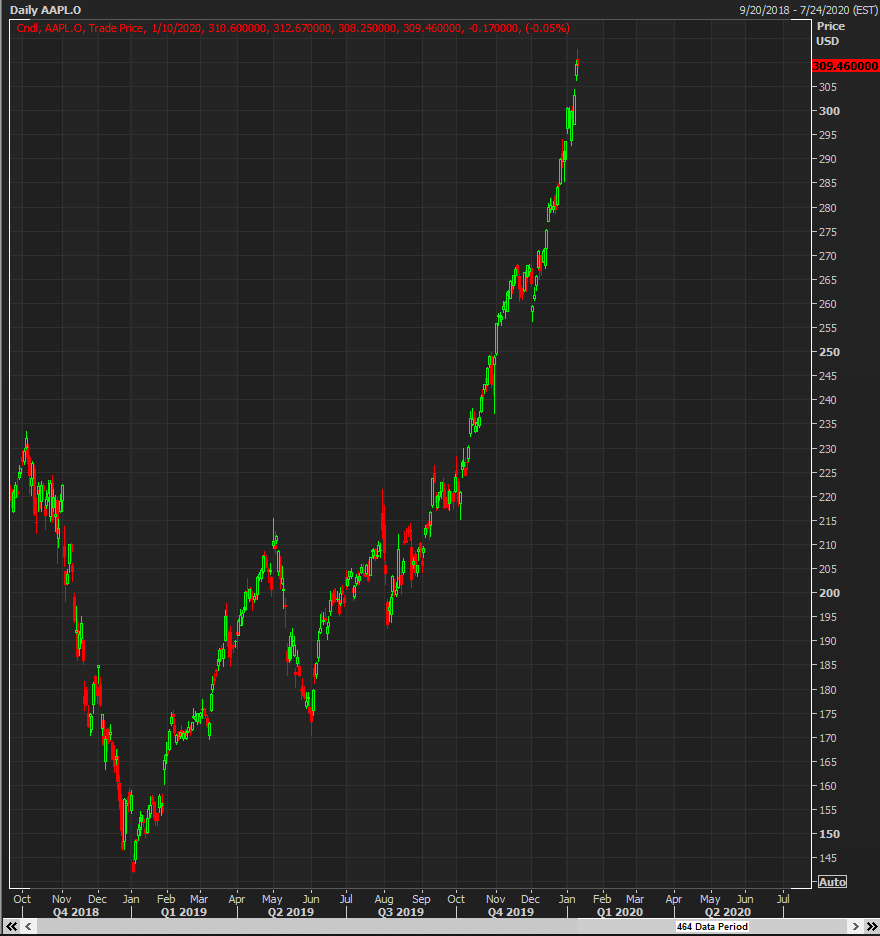Click the Q1 2020 quarter label
The width and height of the screenshot is (880, 936).
[x=620, y=912]
